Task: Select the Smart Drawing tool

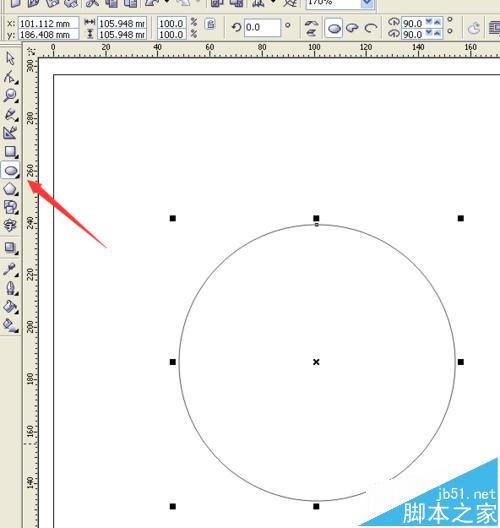Action: click(x=10, y=133)
